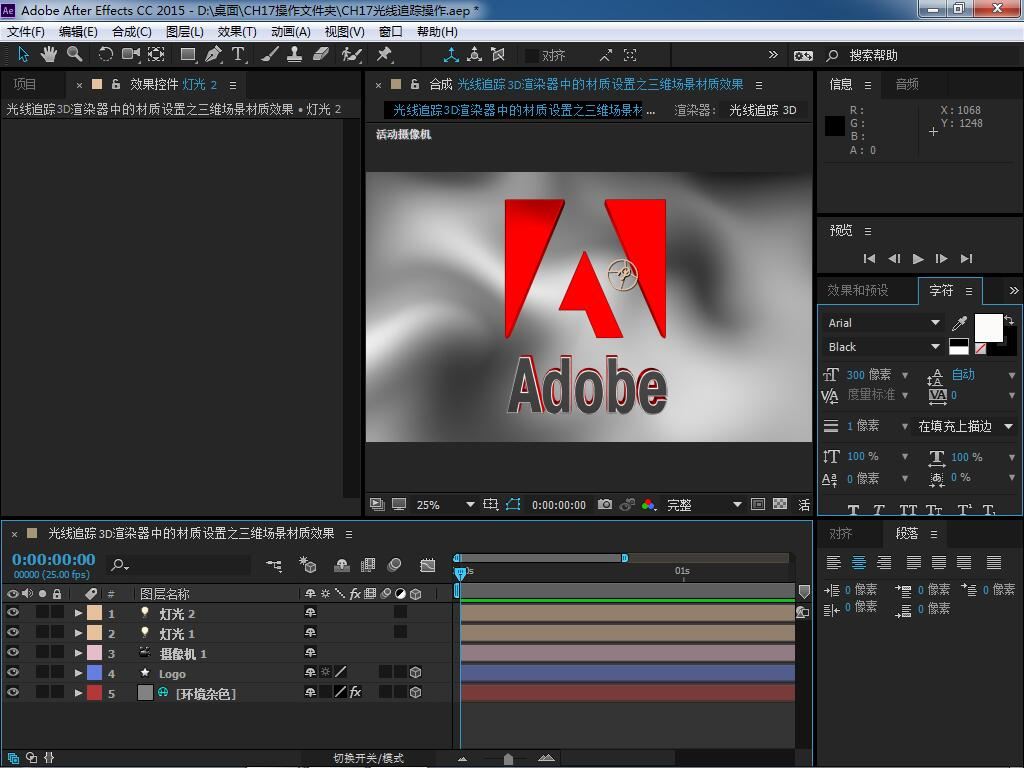Select the Unified Camera tool
The width and height of the screenshot is (1024, 768).
point(131,55)
